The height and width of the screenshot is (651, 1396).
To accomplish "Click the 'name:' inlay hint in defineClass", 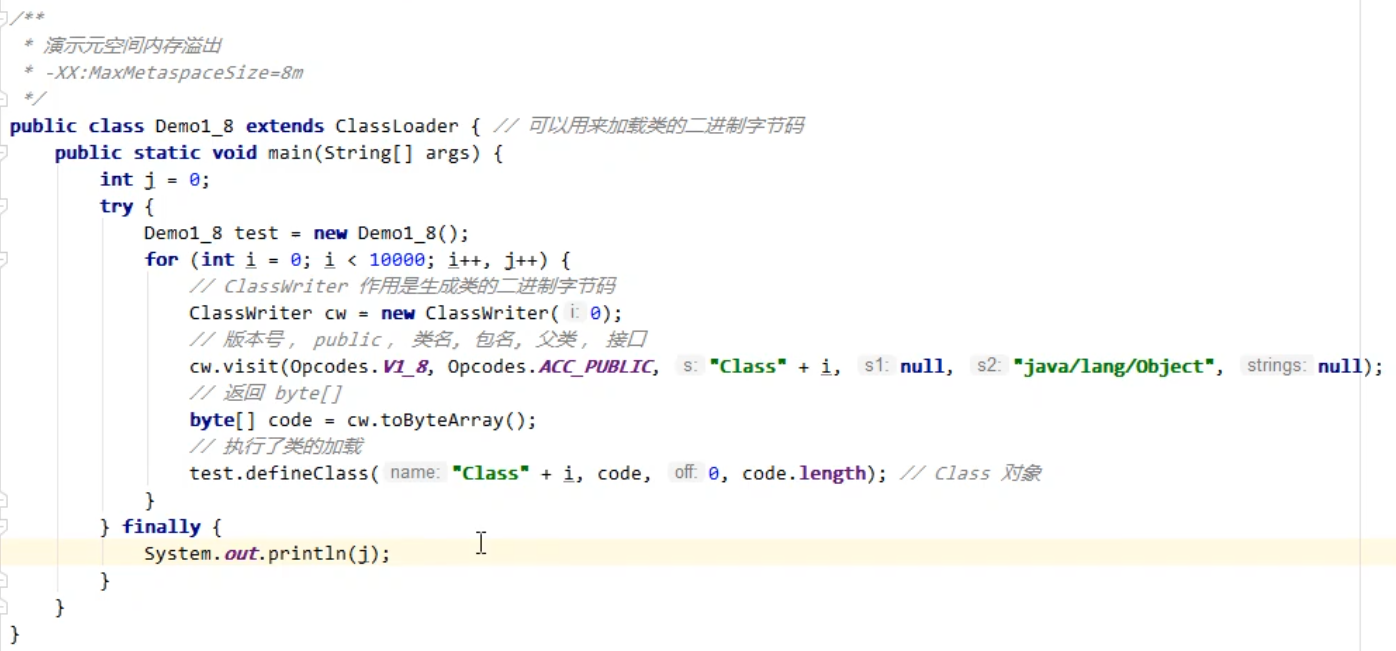I will point(415,473).
